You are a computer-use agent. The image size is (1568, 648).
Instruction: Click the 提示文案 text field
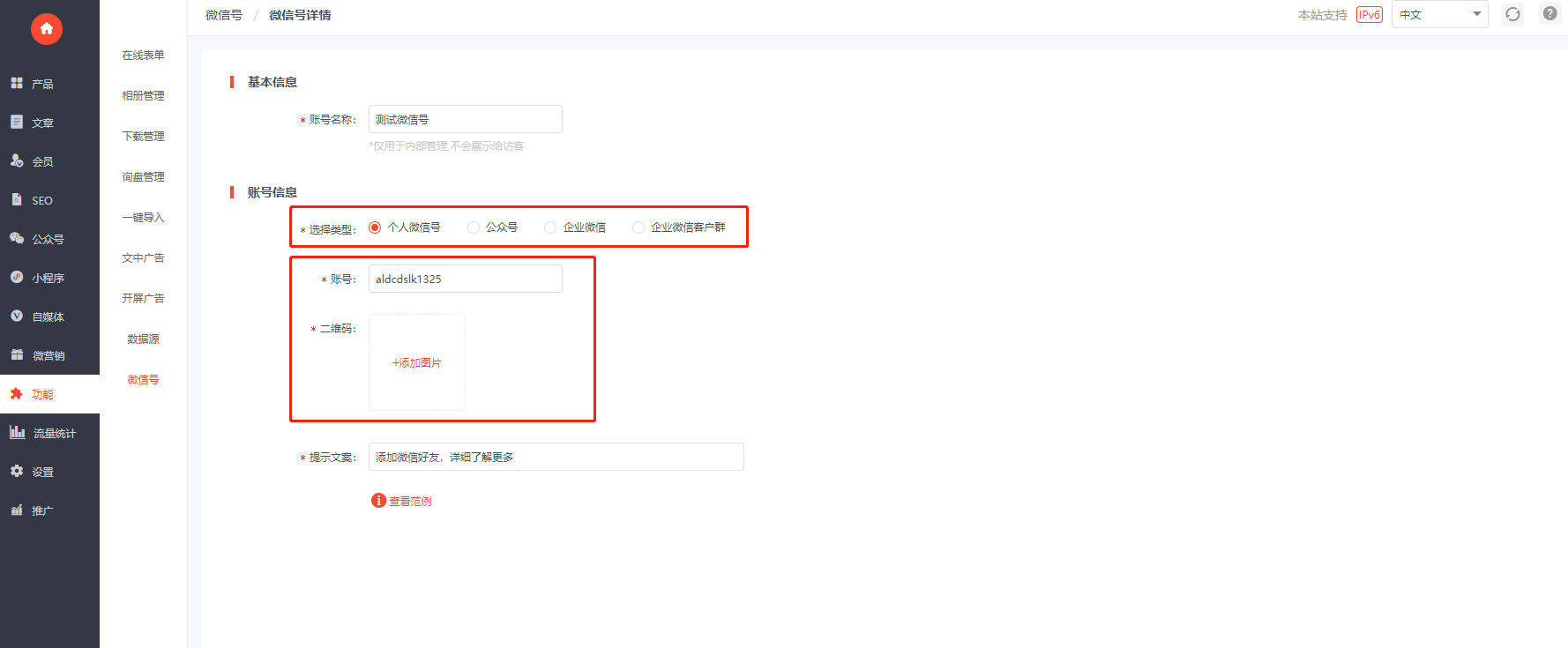pos(556,457)
